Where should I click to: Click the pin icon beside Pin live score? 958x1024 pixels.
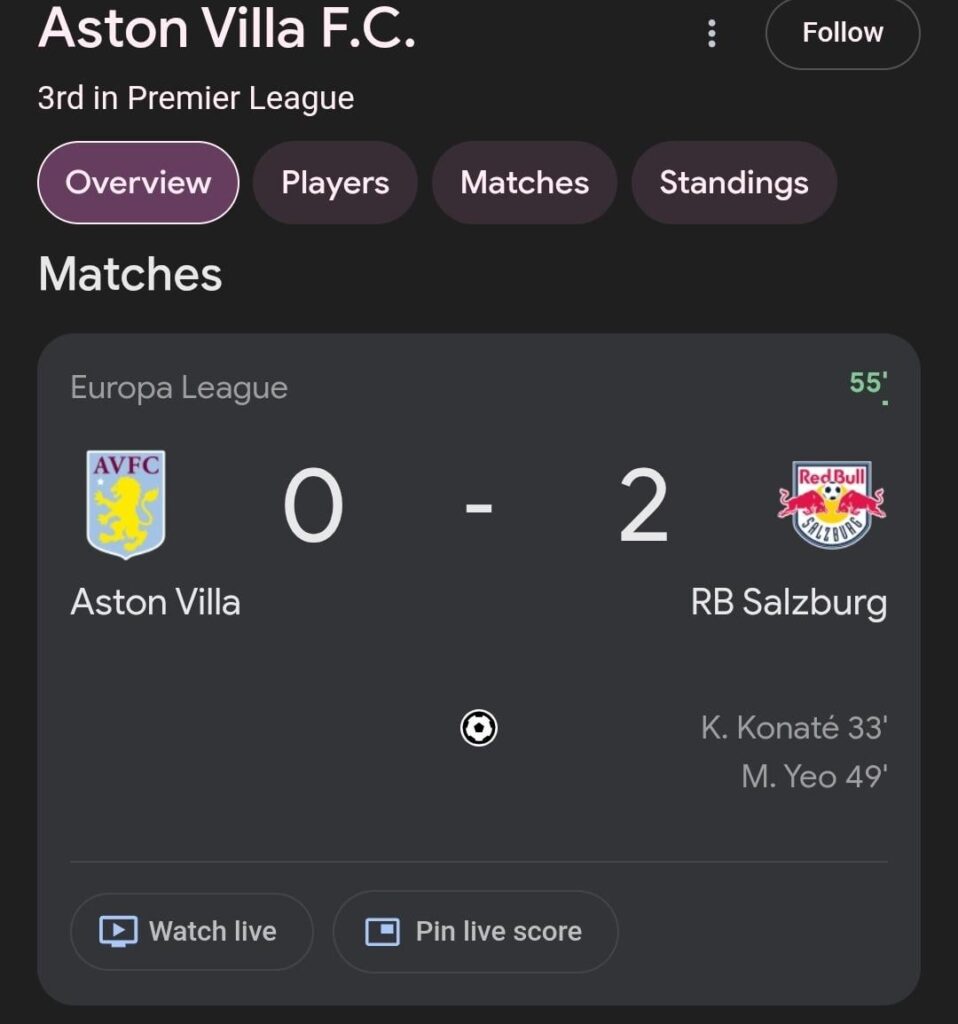tap(382, 932)
